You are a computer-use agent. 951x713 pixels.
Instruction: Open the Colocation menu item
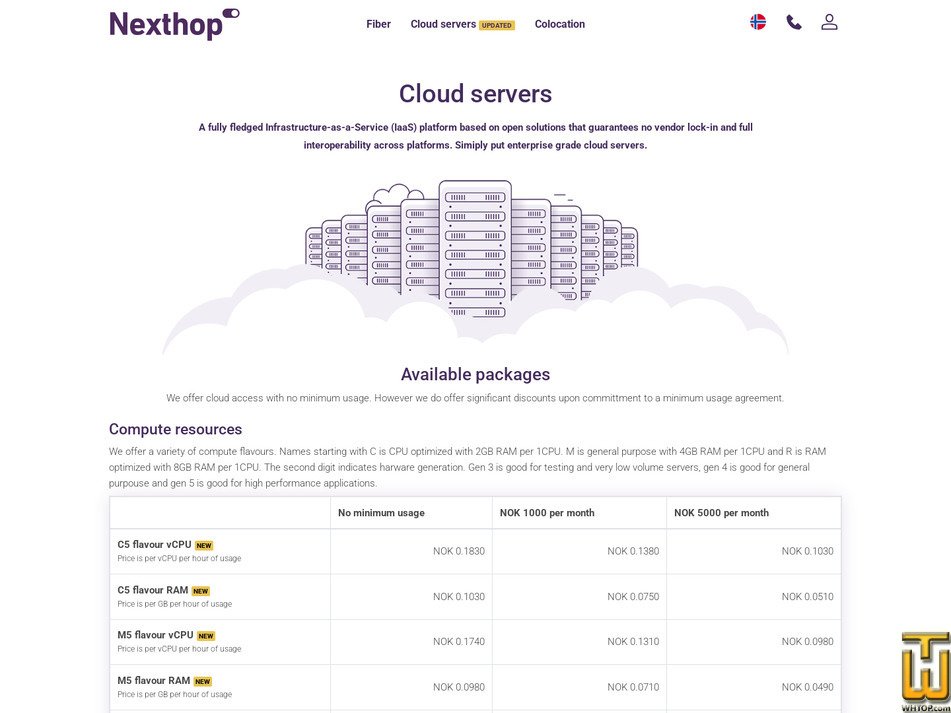560,24
